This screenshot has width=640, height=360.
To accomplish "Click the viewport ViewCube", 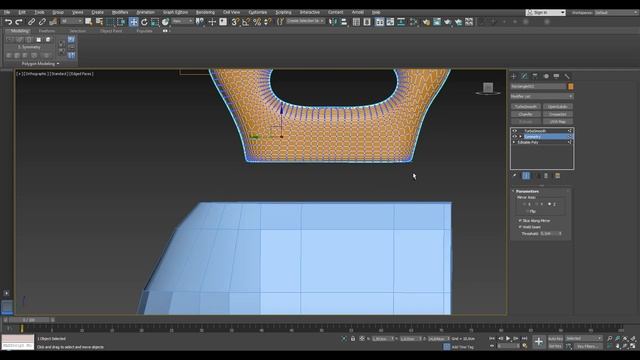I will point(488,87).
